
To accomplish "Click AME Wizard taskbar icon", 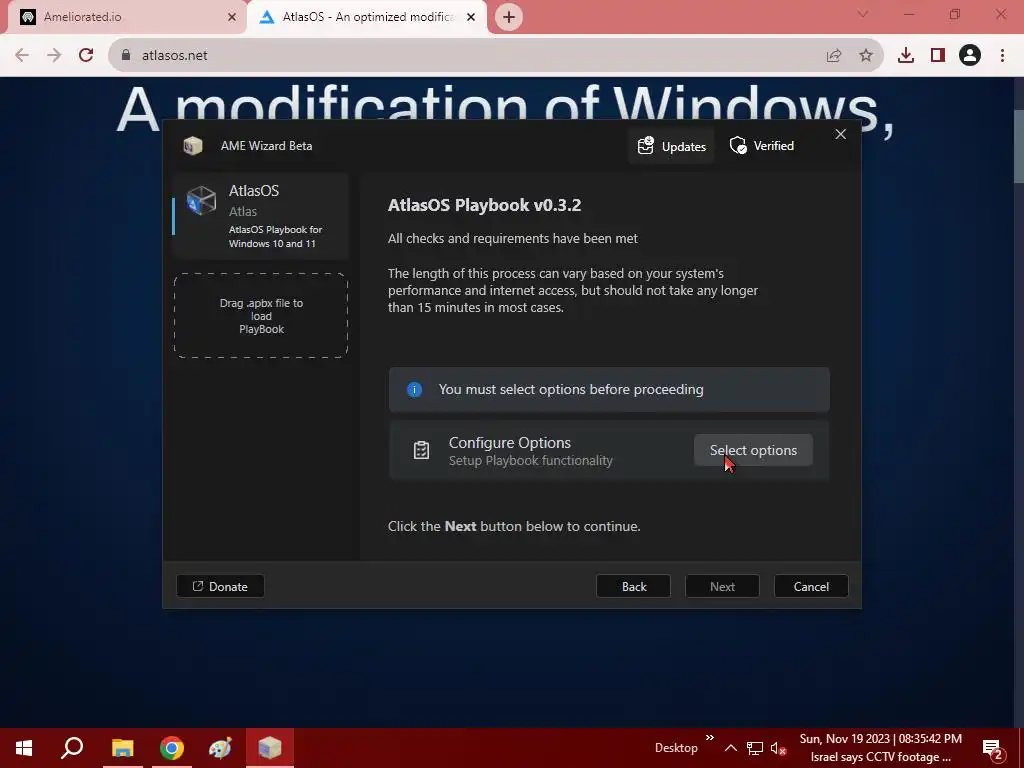I will [269, 748].
